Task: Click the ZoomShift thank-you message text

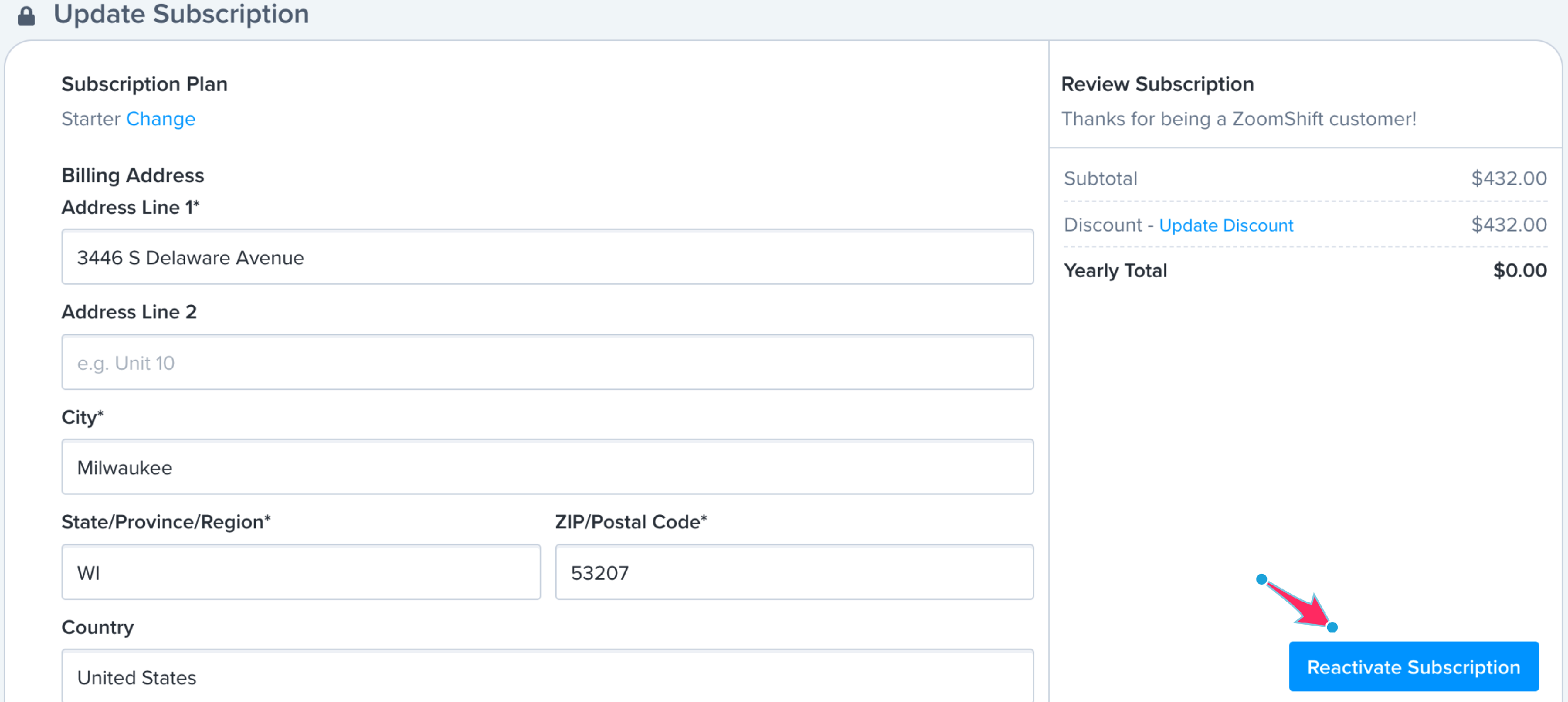Action: pyautogui.click(x=1238, y=119)
